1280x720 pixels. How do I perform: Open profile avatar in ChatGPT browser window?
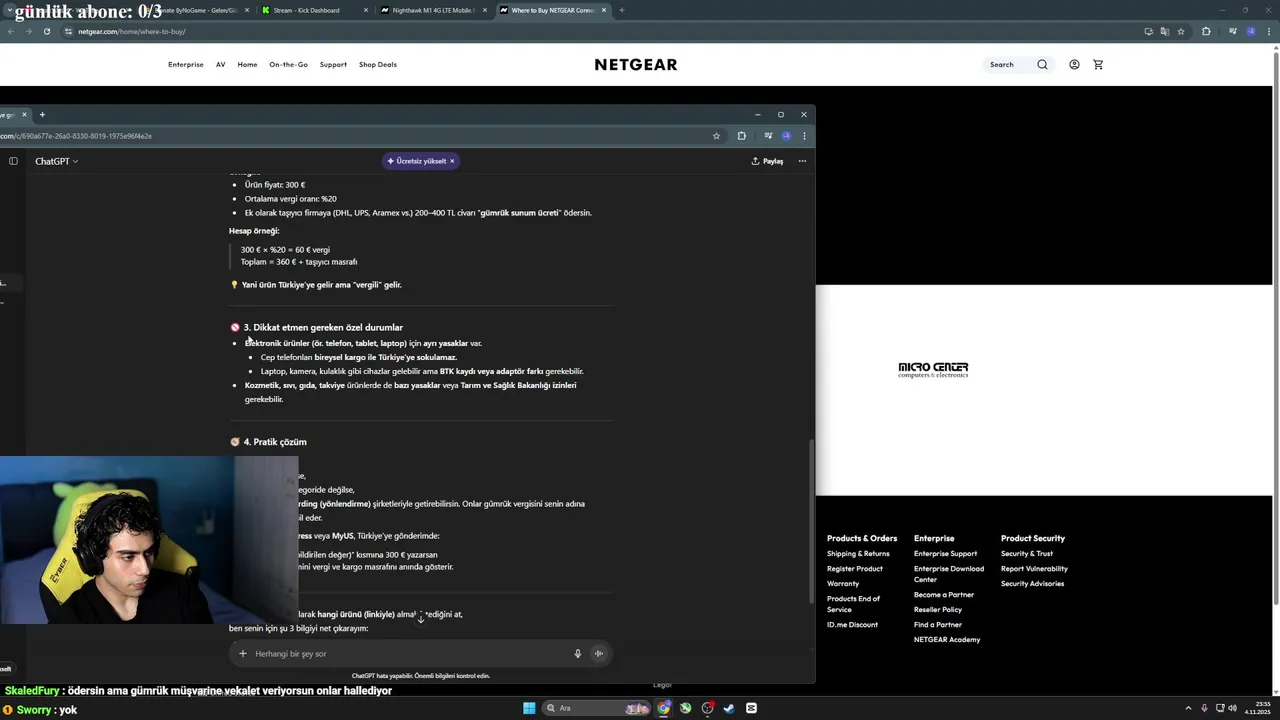pos(786,136)
